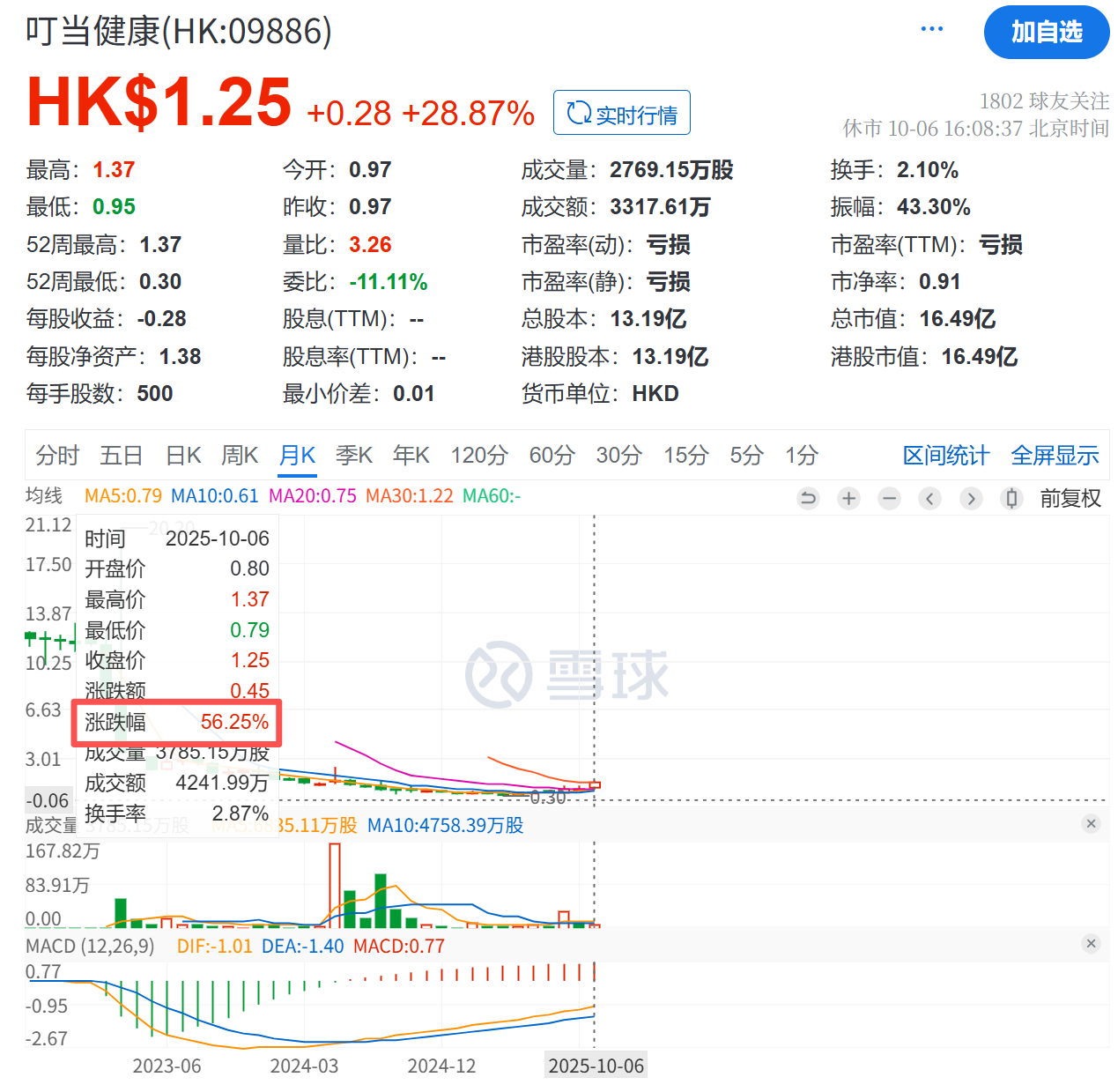
Task: Click the 加自选 add to watchlist button
Action: (x=1047, y=33)
